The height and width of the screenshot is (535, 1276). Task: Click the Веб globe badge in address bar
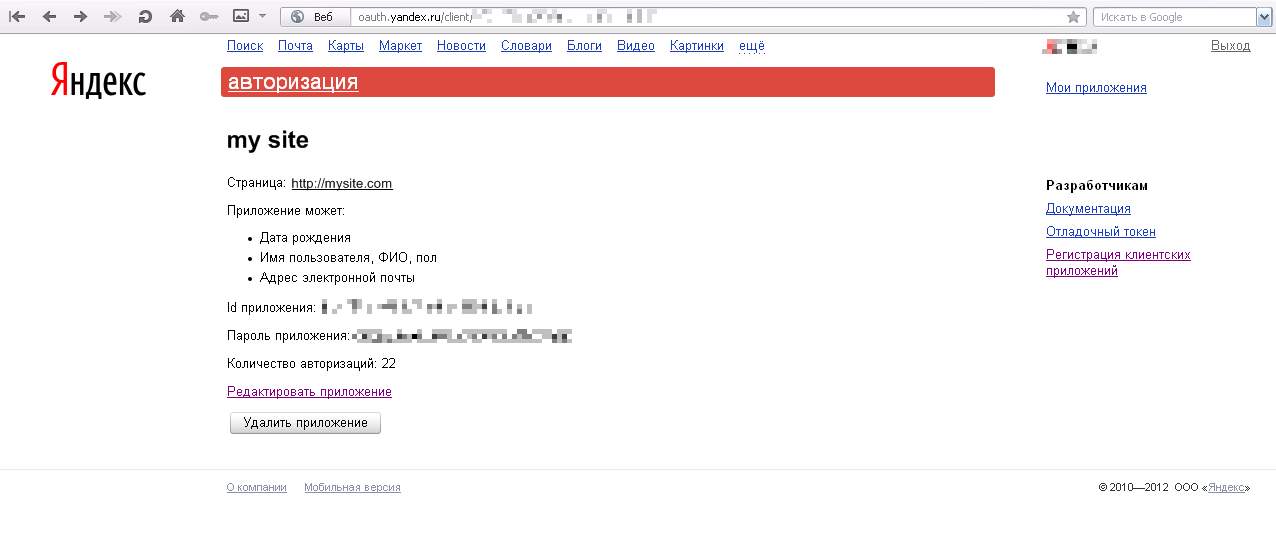pyautogui.click(x=314, y=17)
